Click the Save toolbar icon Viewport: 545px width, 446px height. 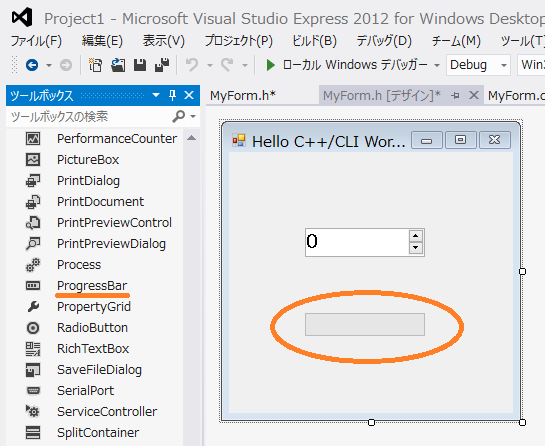140,65
